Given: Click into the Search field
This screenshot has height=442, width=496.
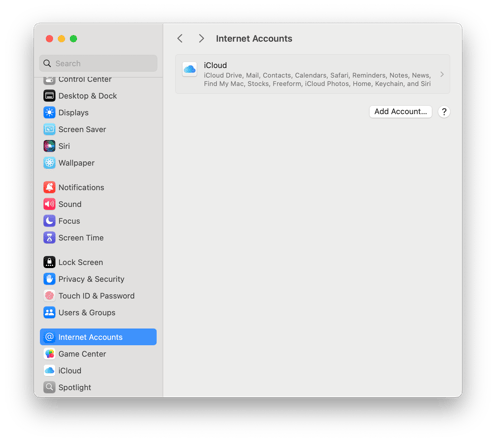Looking at the screenshot, I should coord(98,63).
